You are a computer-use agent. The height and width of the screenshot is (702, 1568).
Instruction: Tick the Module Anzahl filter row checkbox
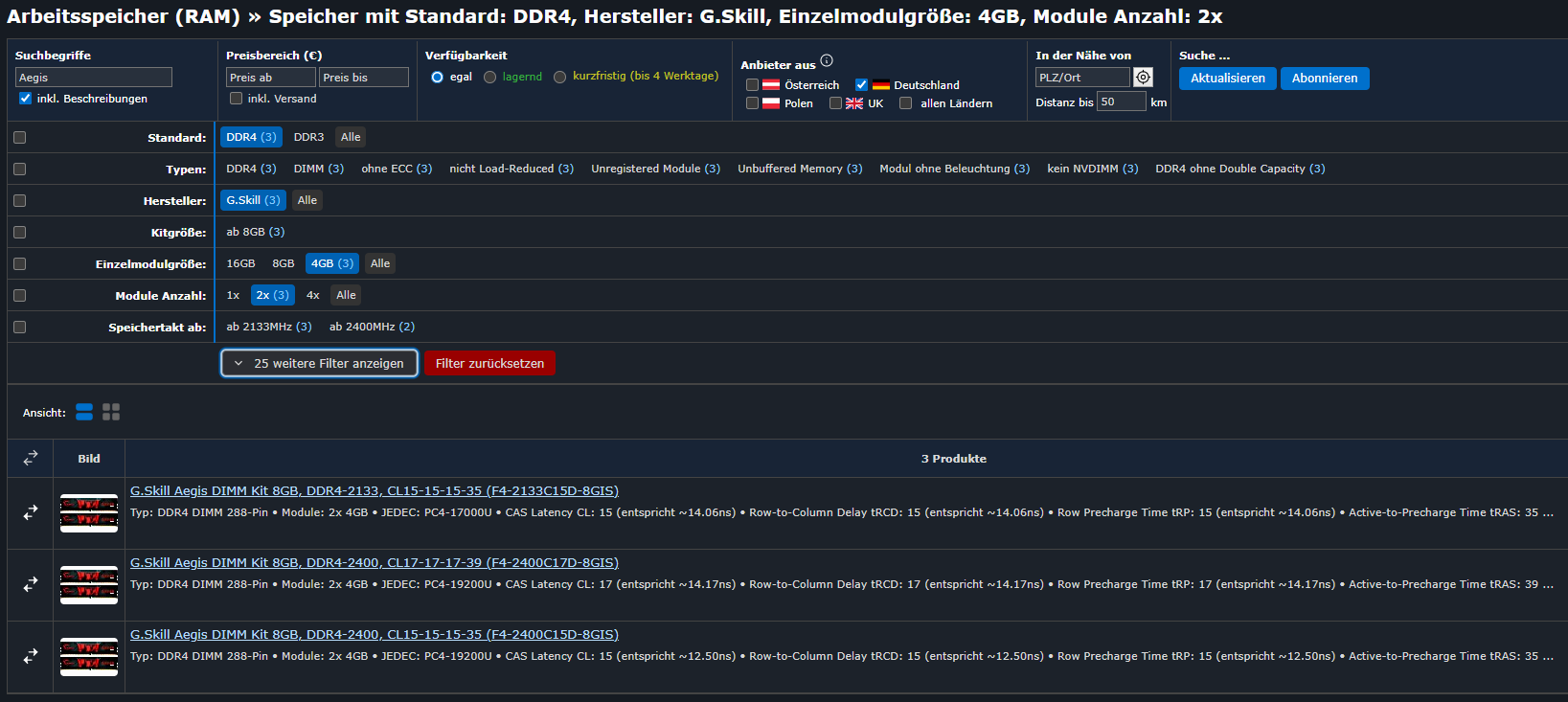pyautogui.click(x=19, y=296)
